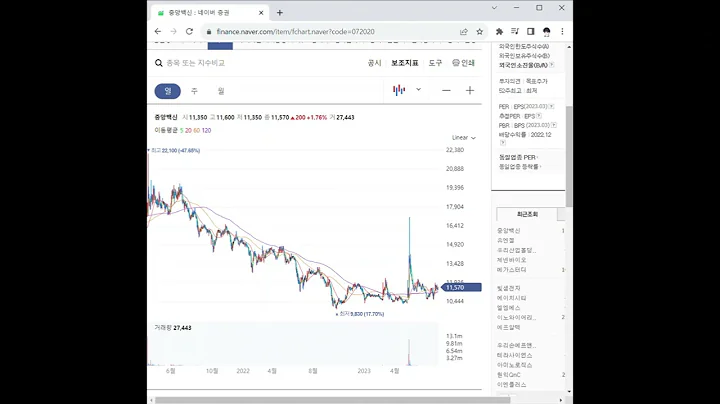This screenshot has height=404, width=720.
Task: Open 중앙백신 in recent list
Action: coord(509,231)
